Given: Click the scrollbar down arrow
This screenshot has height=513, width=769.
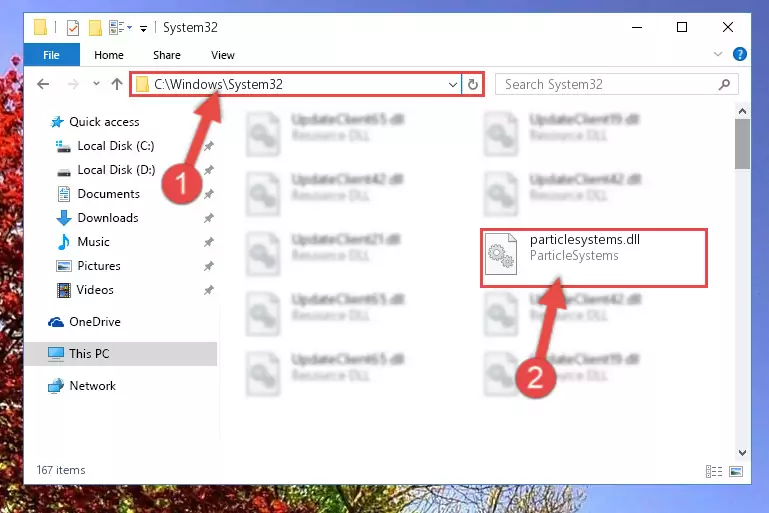Looking at the screenshot, I should pyautogui.click(x=742, y=453).
